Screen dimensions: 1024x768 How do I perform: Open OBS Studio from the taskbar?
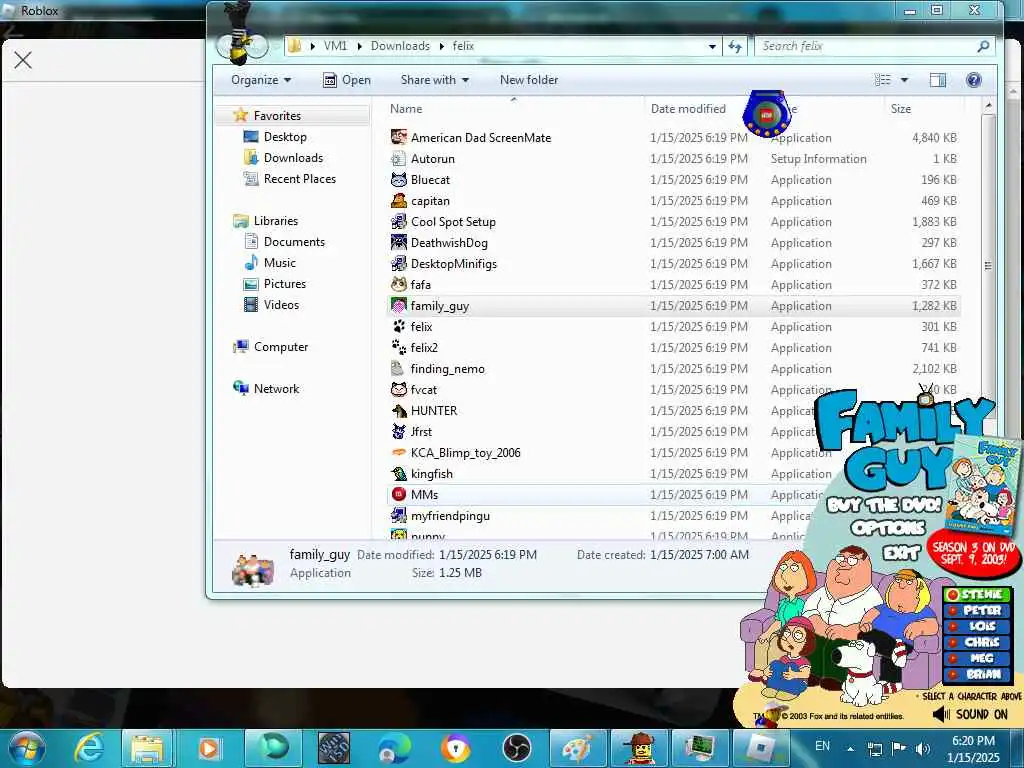point(516,748)
